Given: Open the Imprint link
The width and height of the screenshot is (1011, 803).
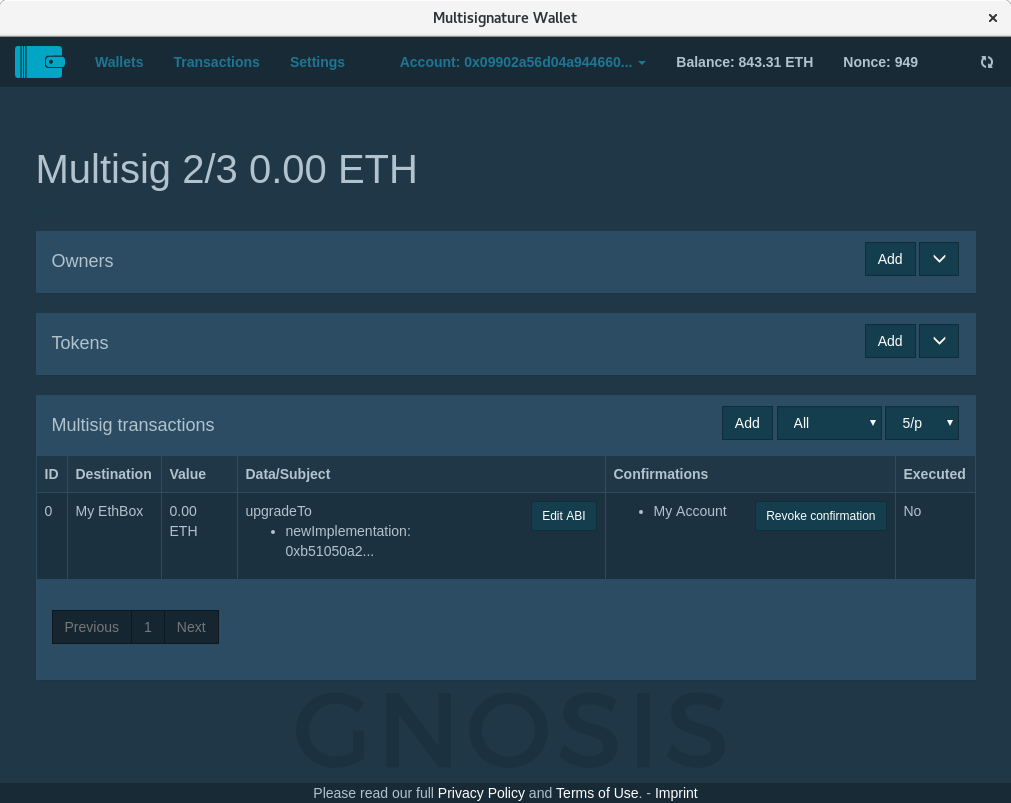Looking at the screenshot, I should coord(676,793).
